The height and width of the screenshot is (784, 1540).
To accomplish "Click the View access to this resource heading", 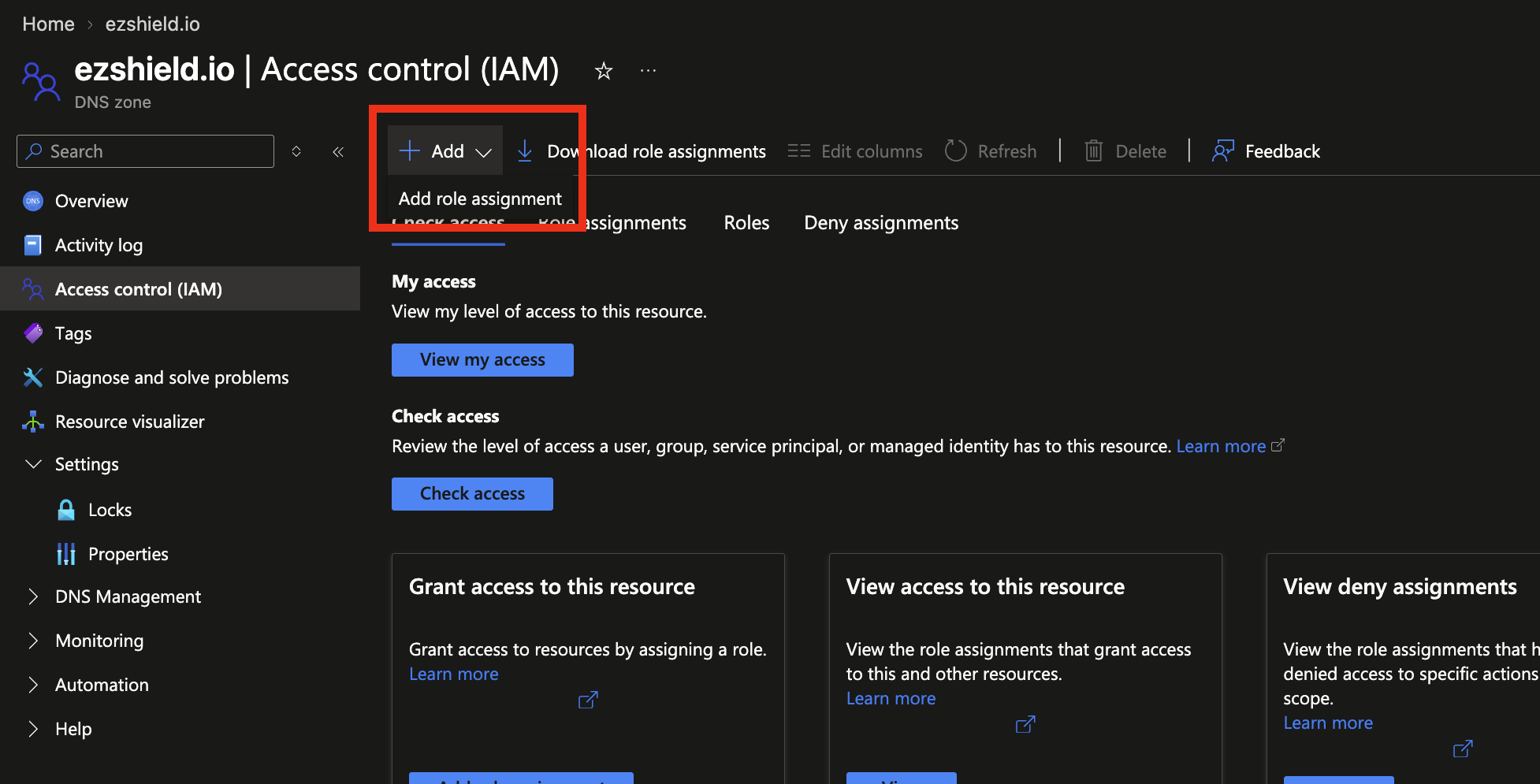I will [985, 586].
